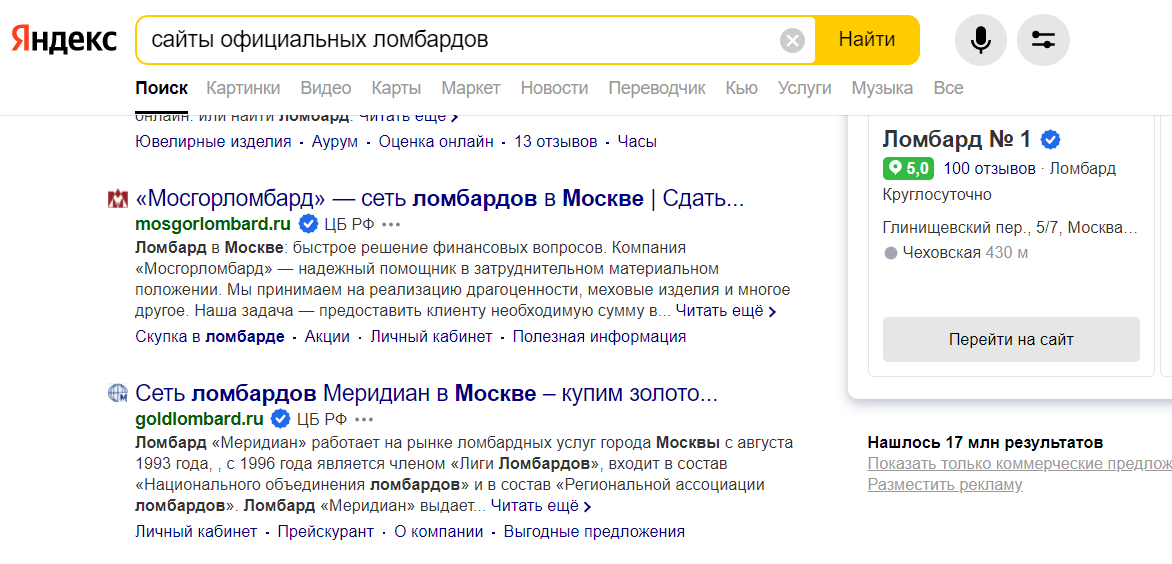Show all services via Все tab
The image size is (1172, 564).
coord(949,88)
